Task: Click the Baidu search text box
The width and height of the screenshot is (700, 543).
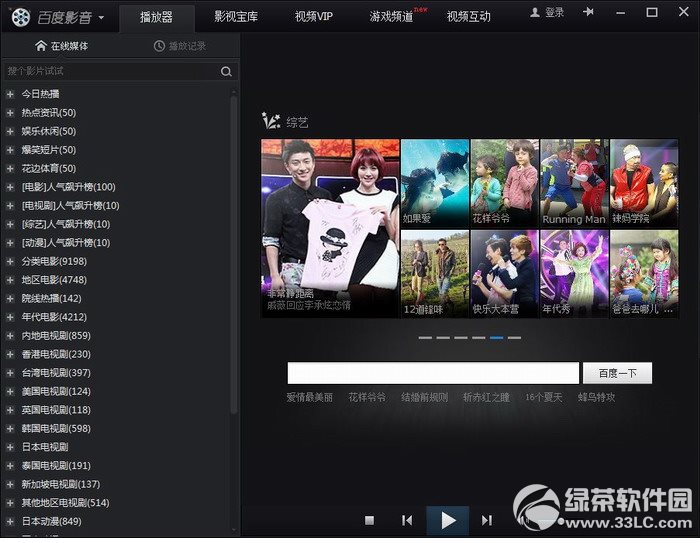Action: [x=433, y=373]
